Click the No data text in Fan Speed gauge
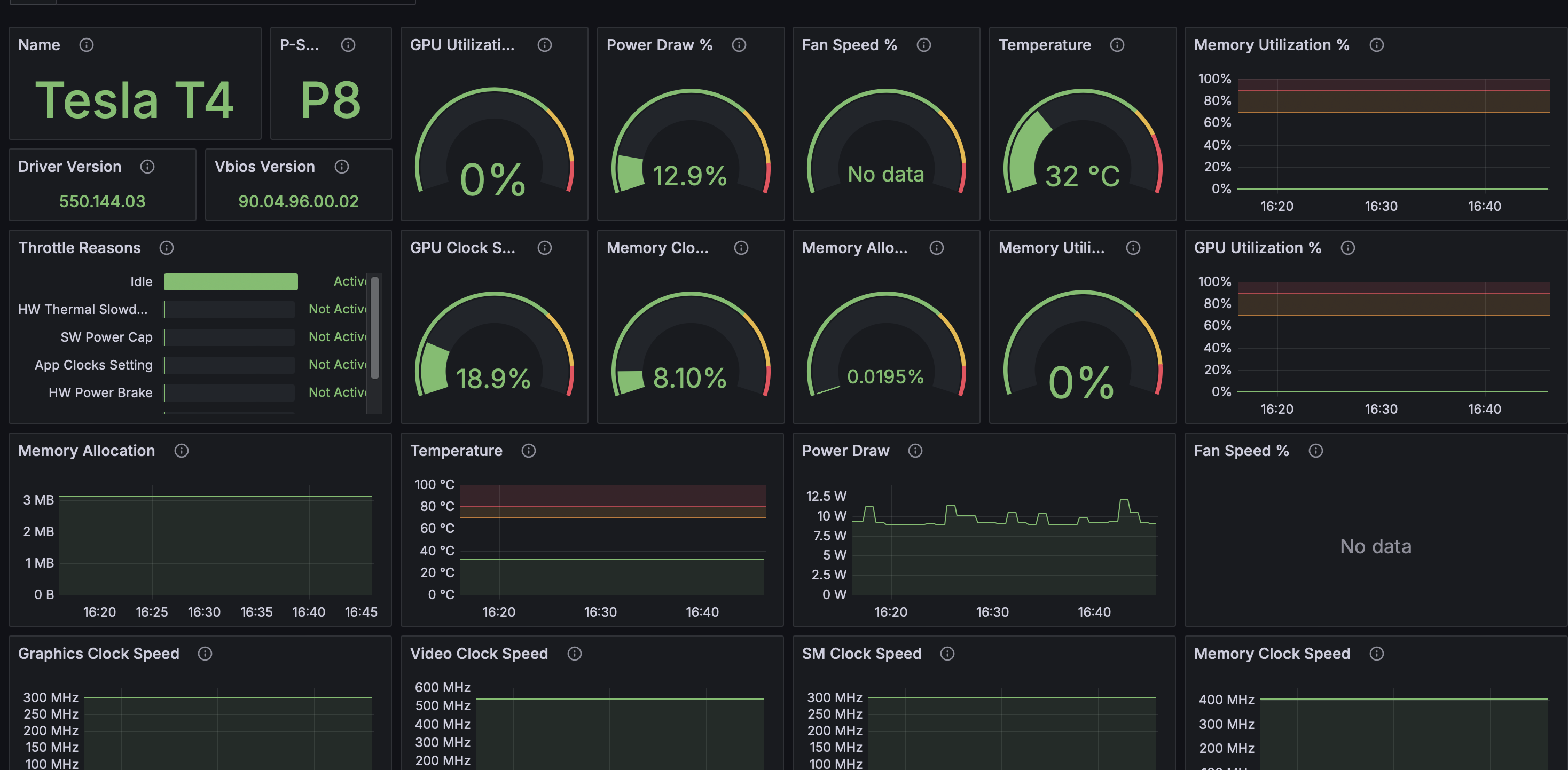Screen dimensions: 1568x770 (x=885, y=175)
